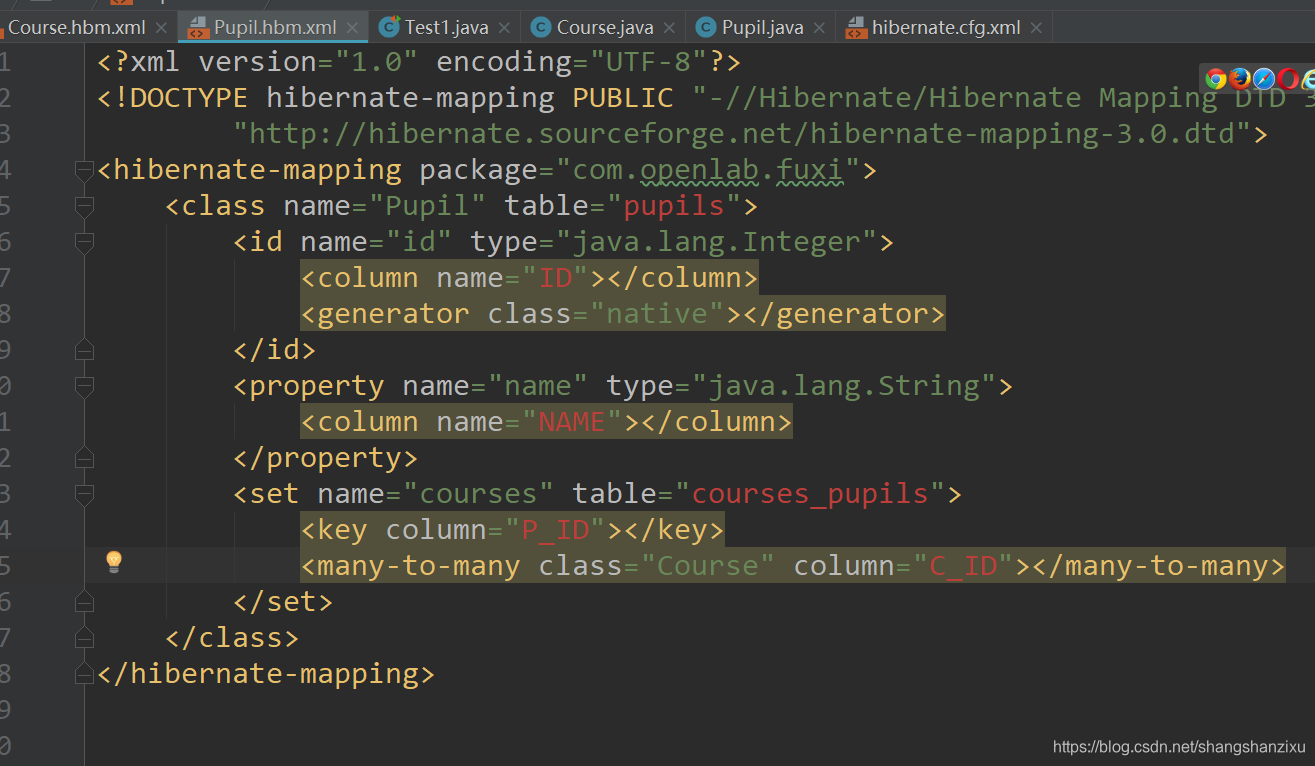Click the intention lightbulb on the many-to-many line

pos(114,562)
